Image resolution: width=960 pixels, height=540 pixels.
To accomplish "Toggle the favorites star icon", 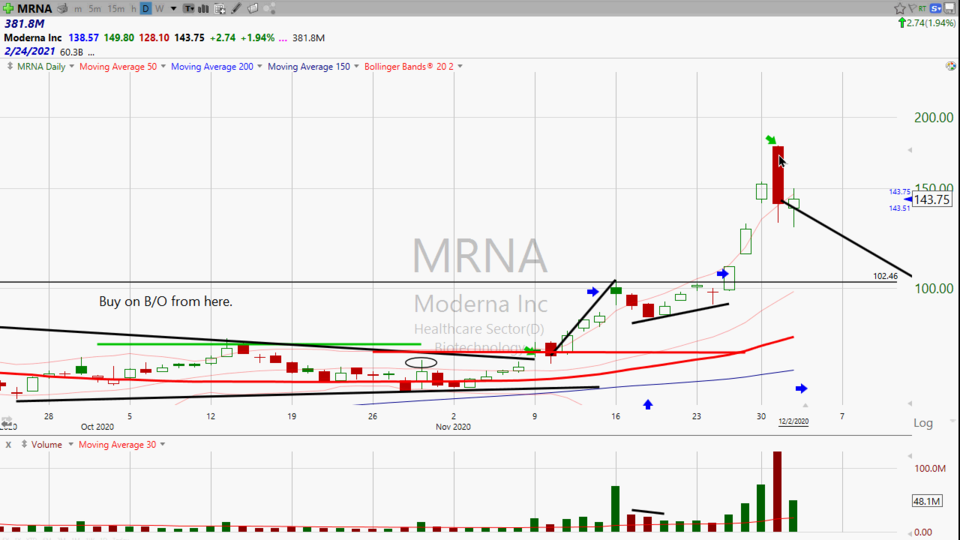I will tap(899, 8).
